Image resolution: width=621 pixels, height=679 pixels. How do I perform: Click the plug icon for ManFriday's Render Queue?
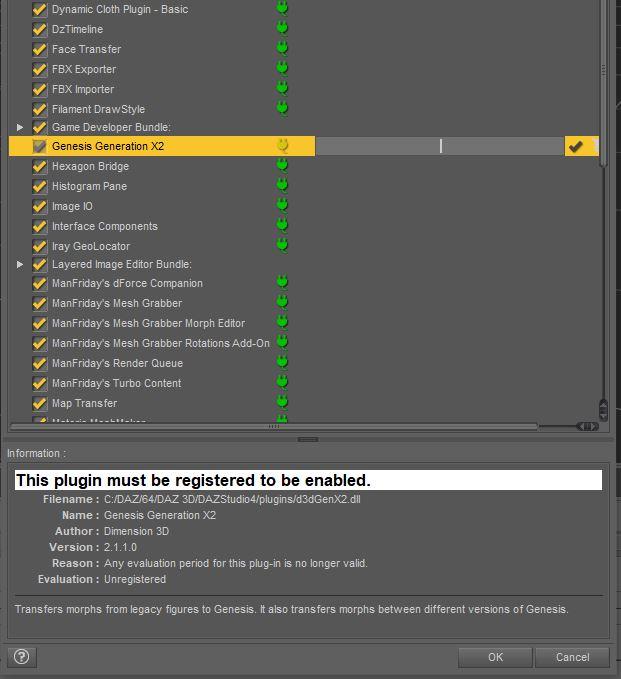[x=282, y=362]
